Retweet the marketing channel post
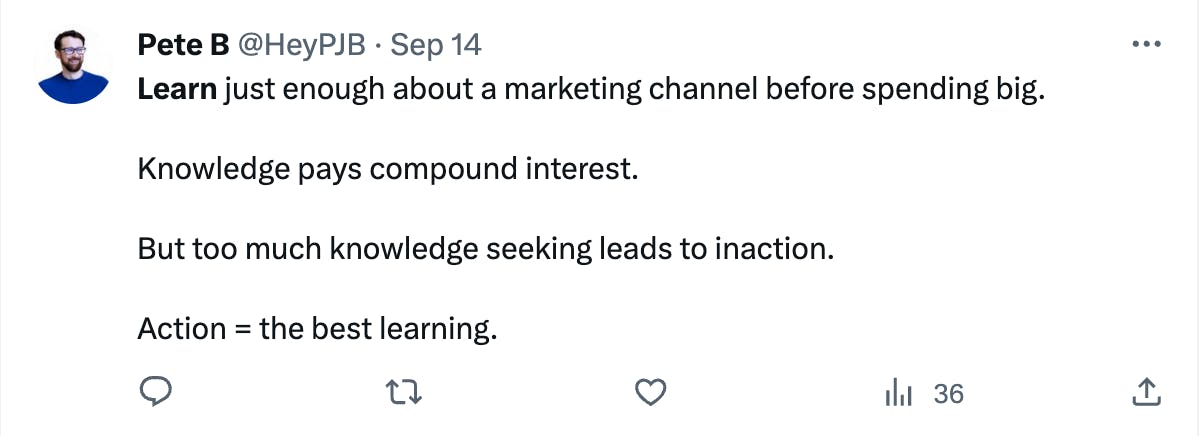Image resolution: width=1202 pixels, height=436 pixels. (x=404, y=394)
